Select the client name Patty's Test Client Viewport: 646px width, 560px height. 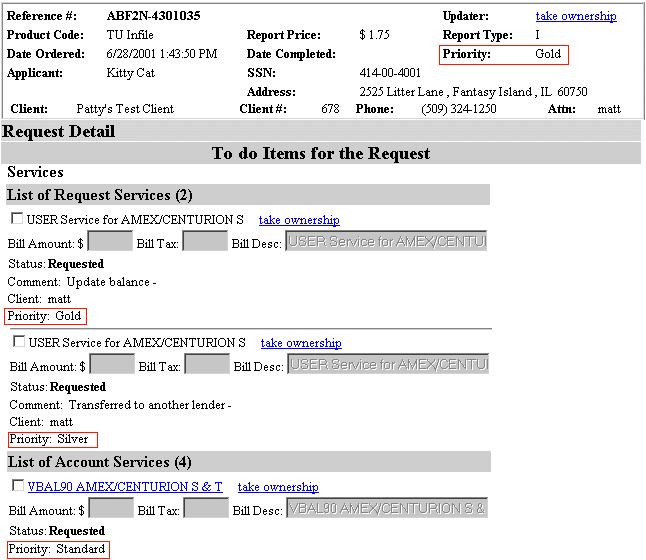point(125,109)
